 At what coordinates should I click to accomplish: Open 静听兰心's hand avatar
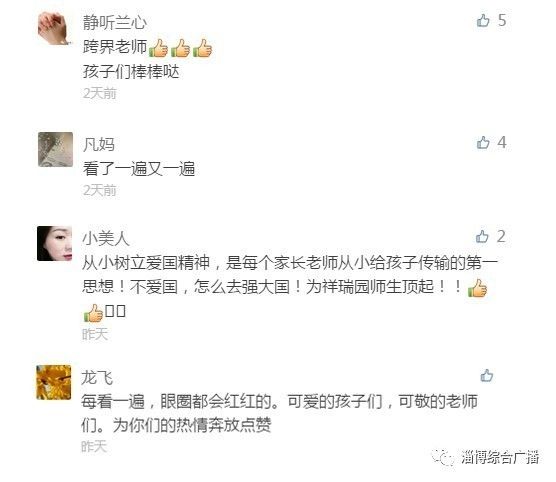click(x=55, y=28)
